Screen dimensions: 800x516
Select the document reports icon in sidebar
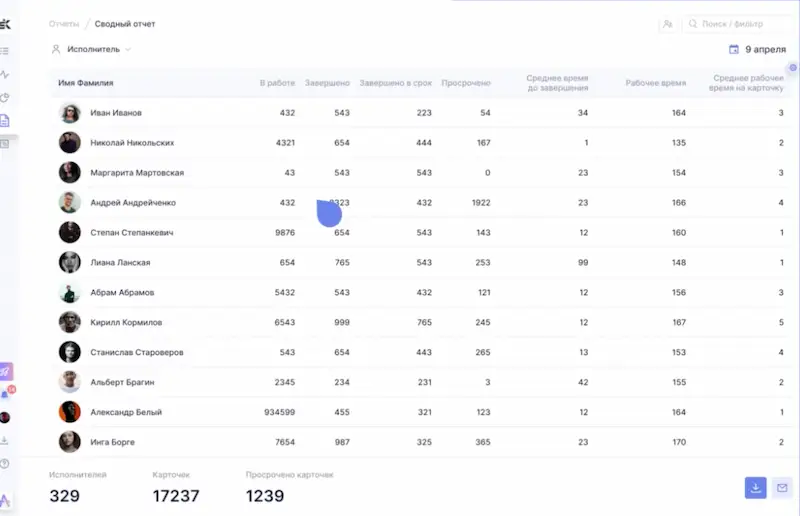(5, 121)
